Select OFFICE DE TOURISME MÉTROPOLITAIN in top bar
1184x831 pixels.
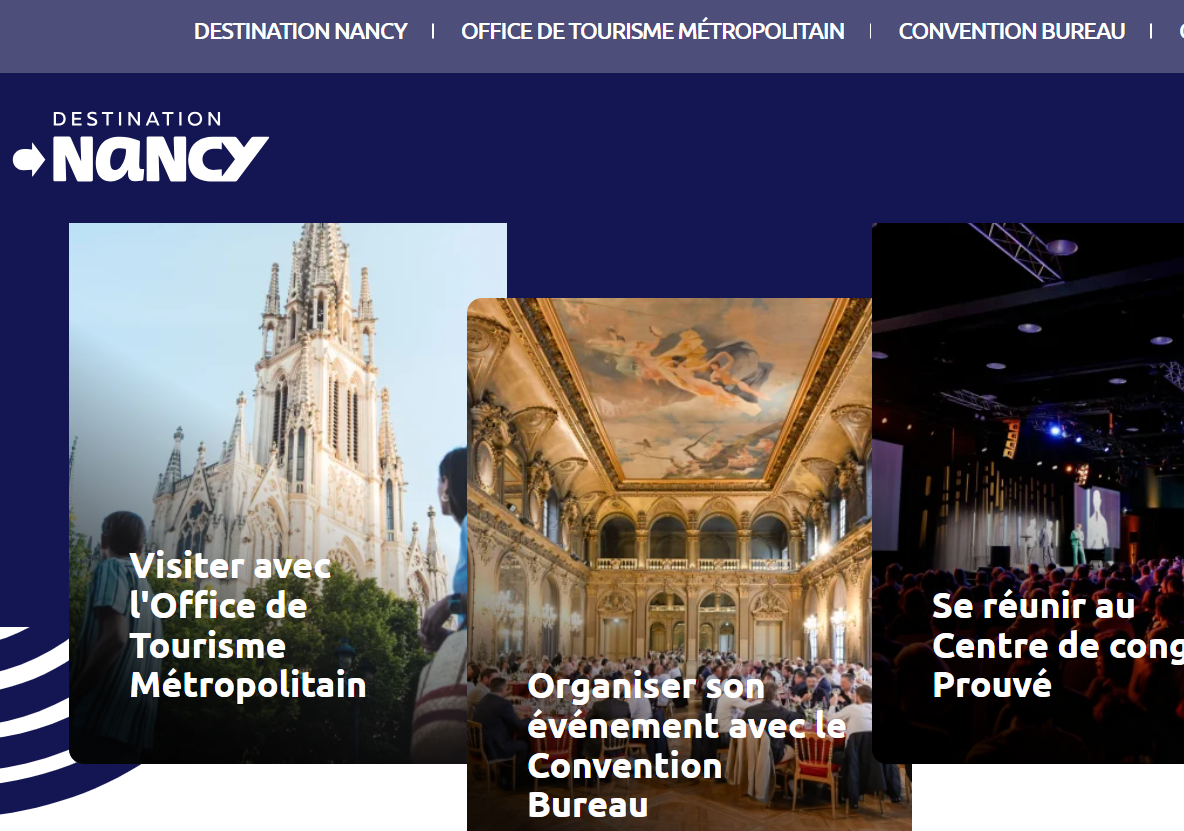[652, 31]
